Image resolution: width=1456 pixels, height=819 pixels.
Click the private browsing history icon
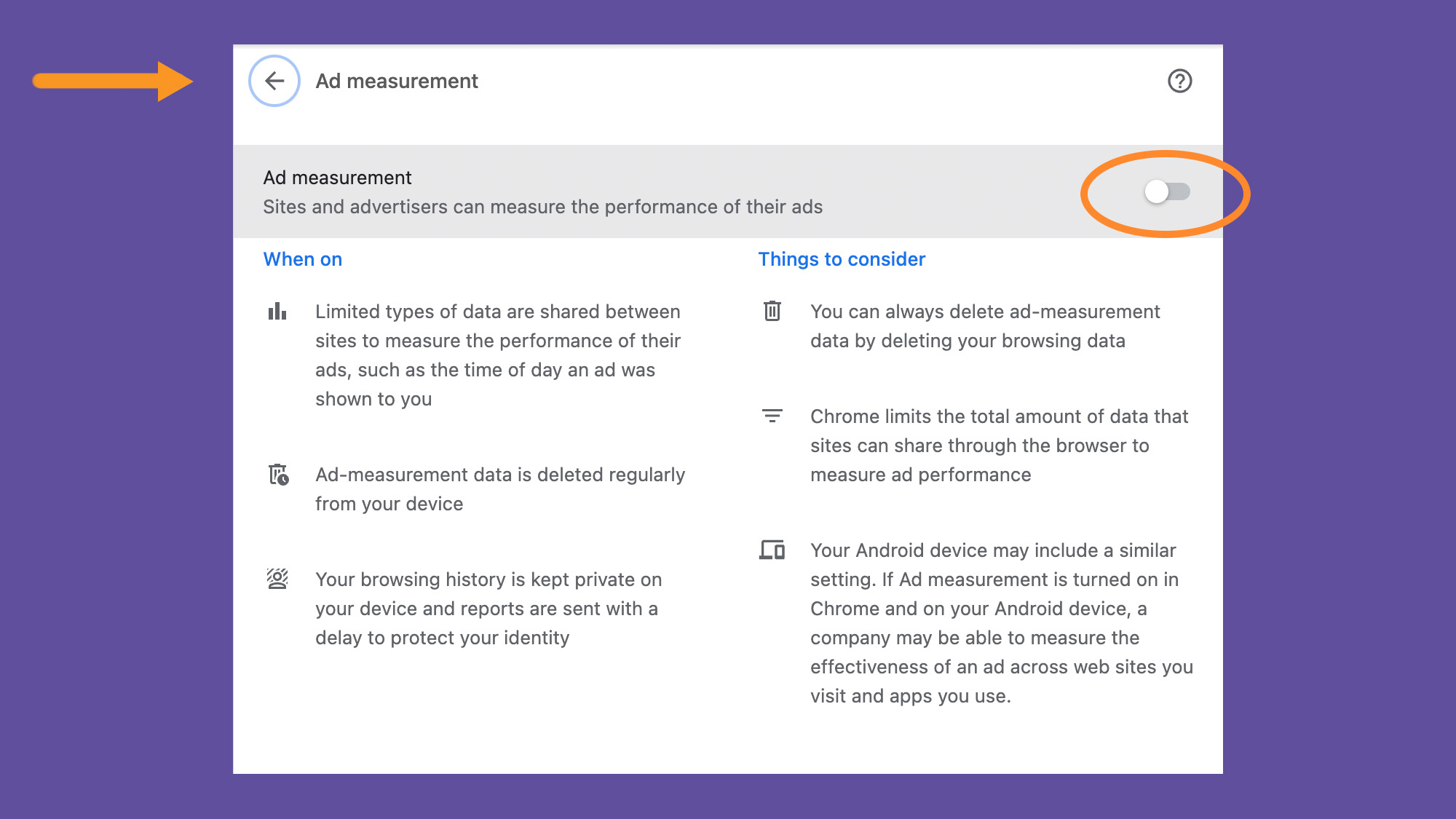coord(277,579)
